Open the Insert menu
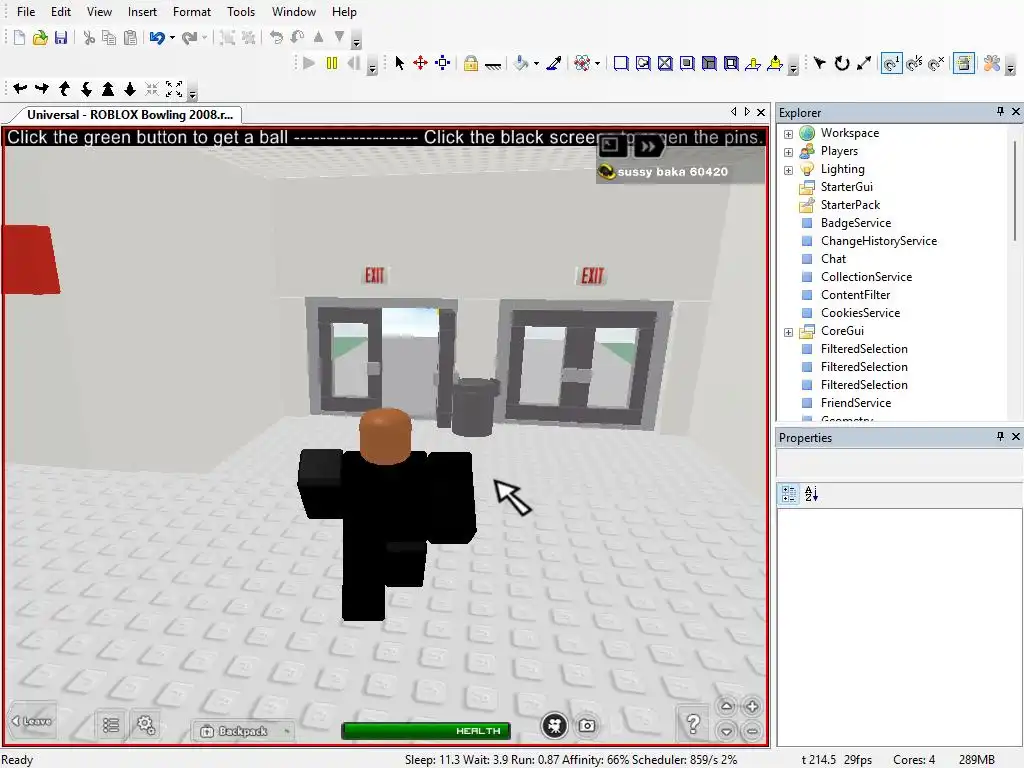The width and height of the screenshot is (1024, 768). click(142, 12)
